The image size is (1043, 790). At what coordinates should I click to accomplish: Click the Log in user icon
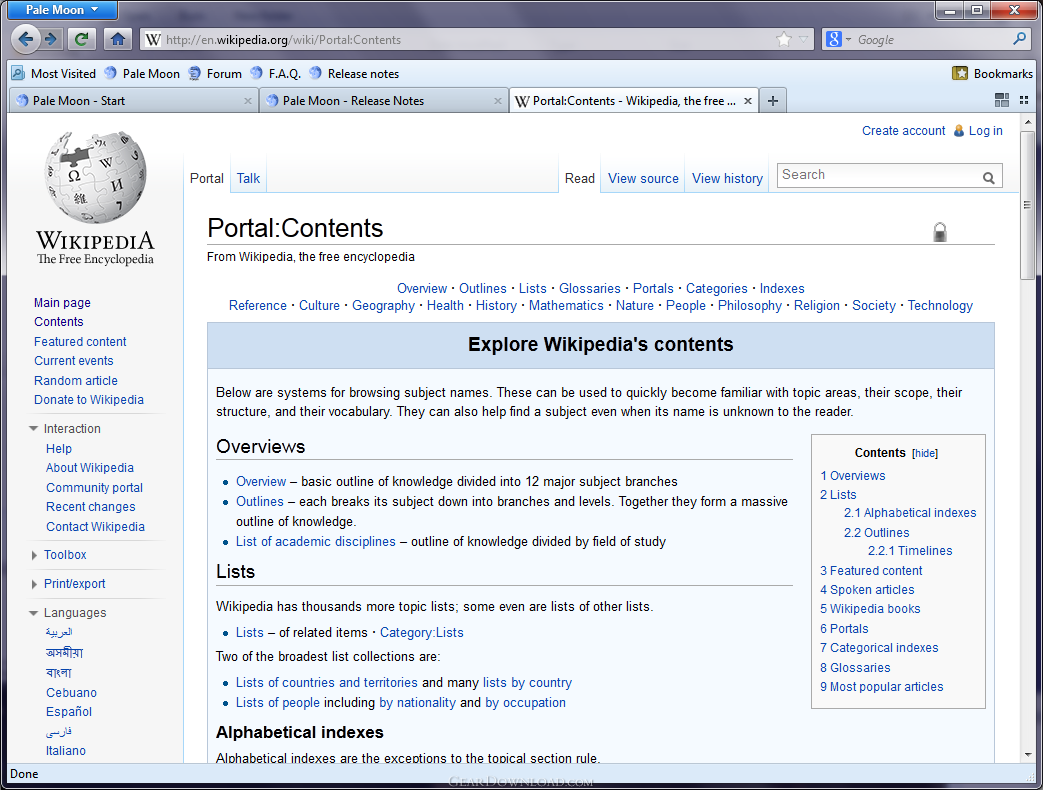[x=959, y=131]
